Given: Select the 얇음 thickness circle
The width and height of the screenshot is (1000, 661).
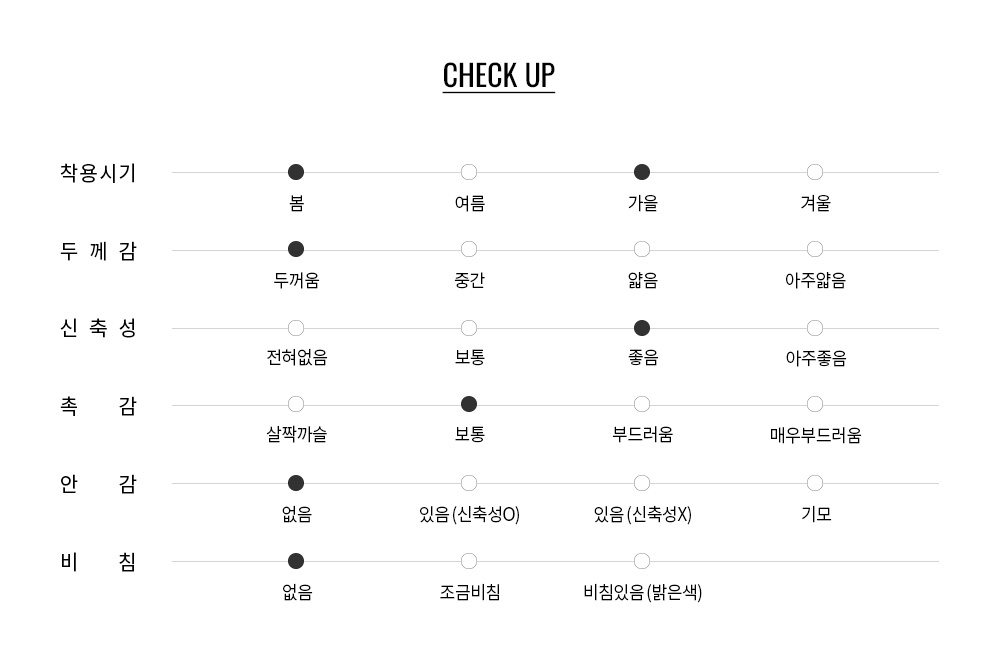Looking at the screenshot, I should (x=642, y=249).
